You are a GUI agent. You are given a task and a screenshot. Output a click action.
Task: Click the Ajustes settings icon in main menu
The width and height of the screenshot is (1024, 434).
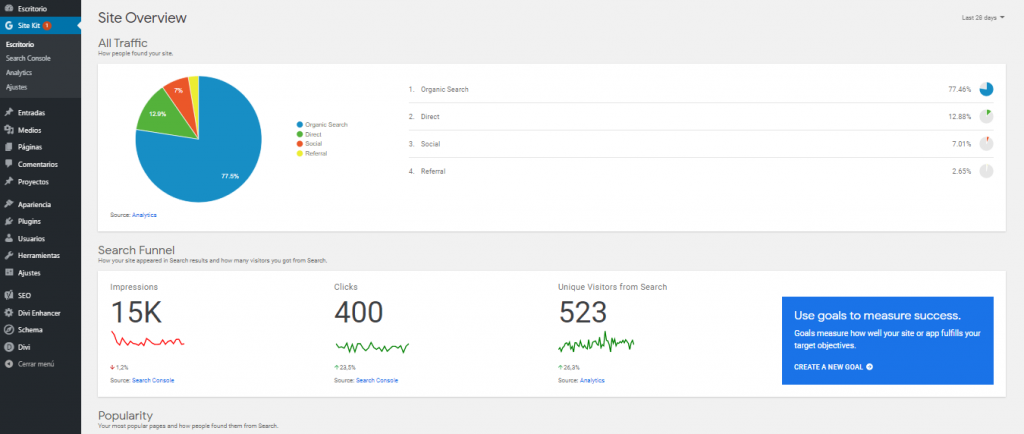pos(8,273)
